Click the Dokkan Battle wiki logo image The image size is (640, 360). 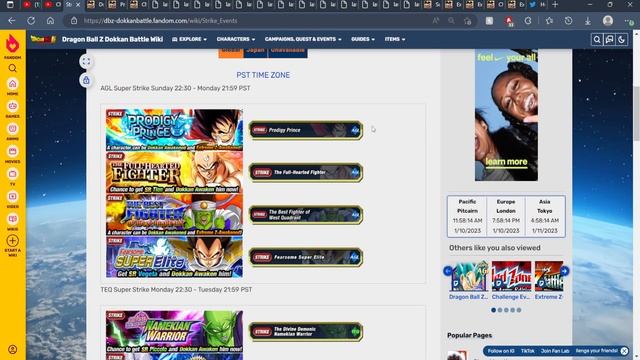coord(43,39)
